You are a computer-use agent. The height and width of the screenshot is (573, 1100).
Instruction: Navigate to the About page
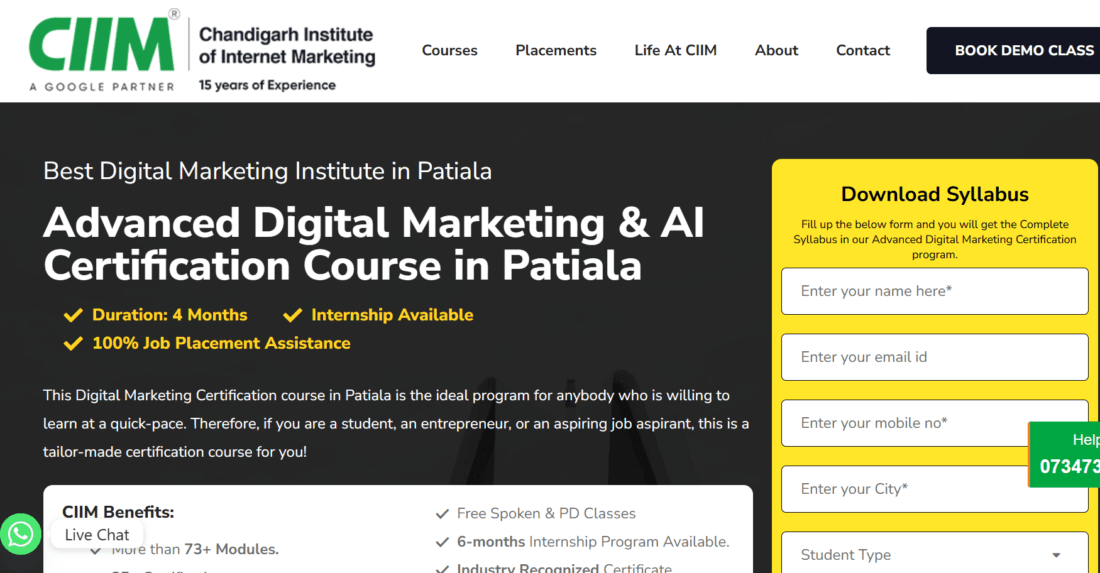point(776,50)
